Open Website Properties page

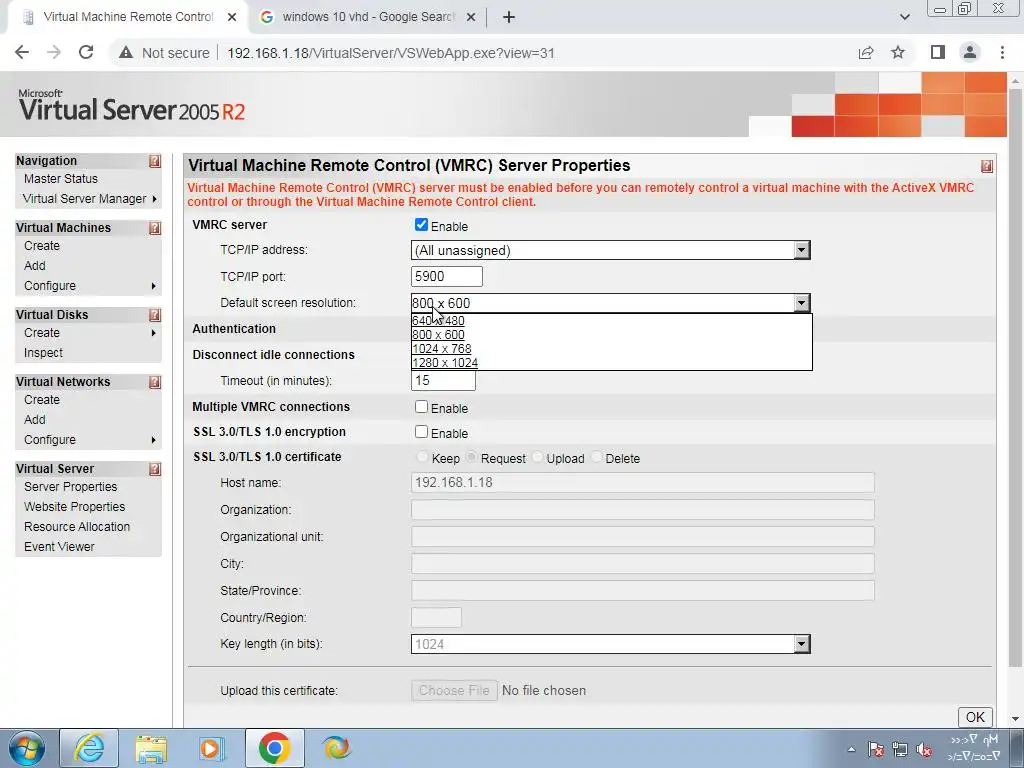[74, 507]
